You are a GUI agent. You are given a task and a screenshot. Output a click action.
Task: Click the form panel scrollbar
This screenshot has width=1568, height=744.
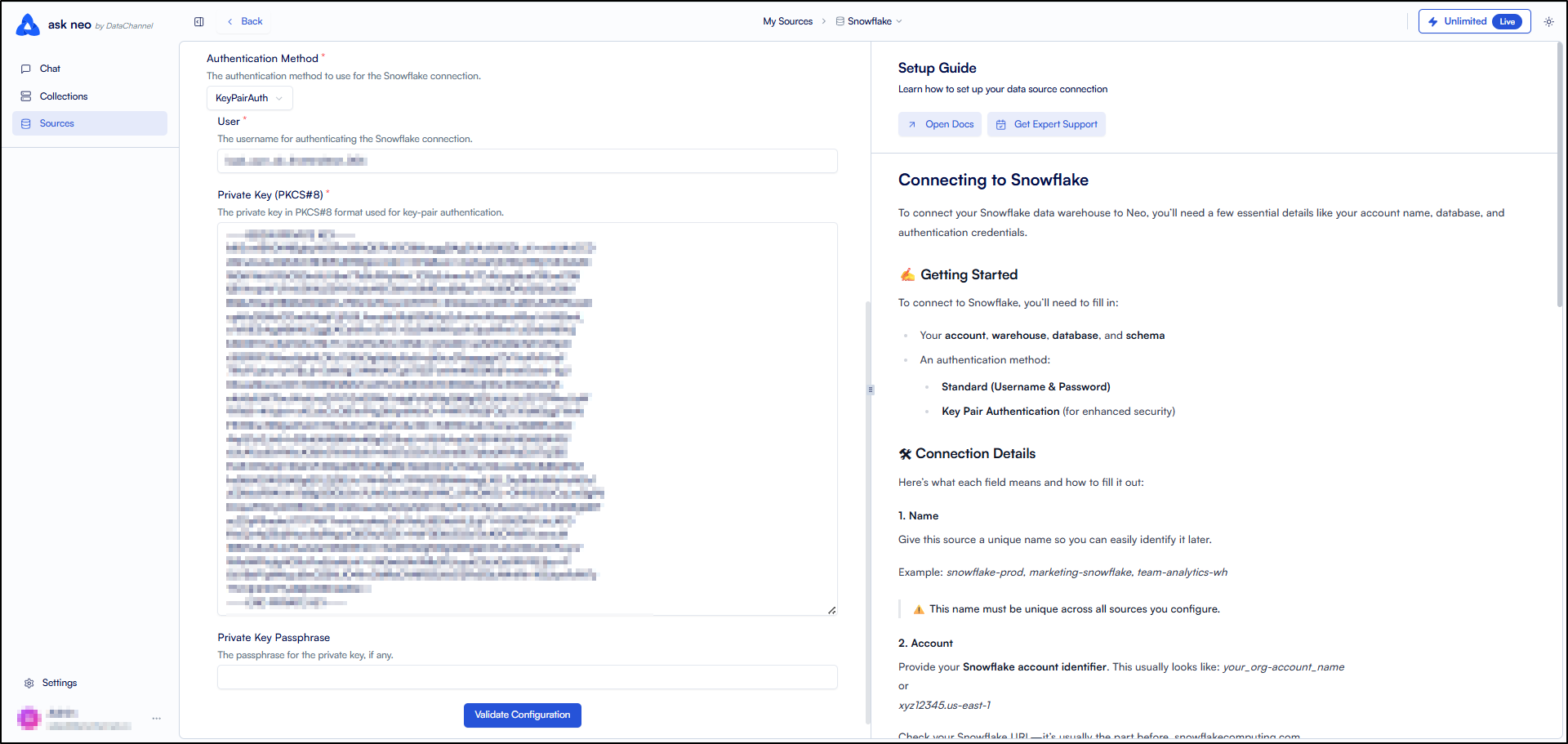point(867,512)
